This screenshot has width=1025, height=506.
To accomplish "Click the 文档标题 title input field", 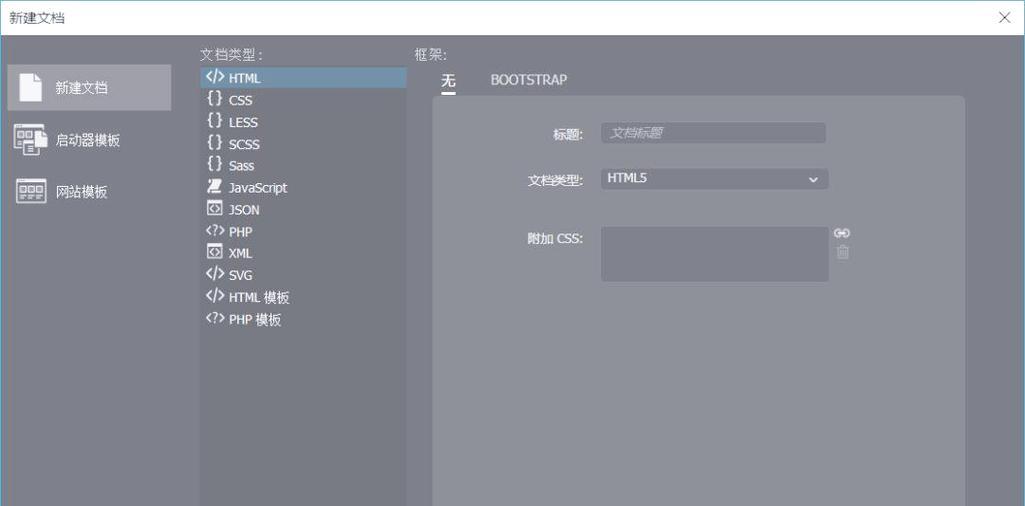I will pyautogui.click(x=713, y=133).
